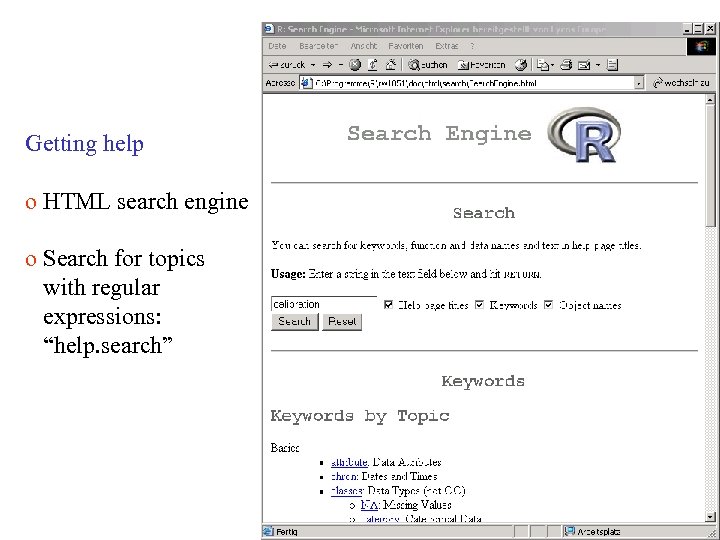Screen dimensions: 720x540
Task: Open the Extras menu
Action: pos(446,46)
